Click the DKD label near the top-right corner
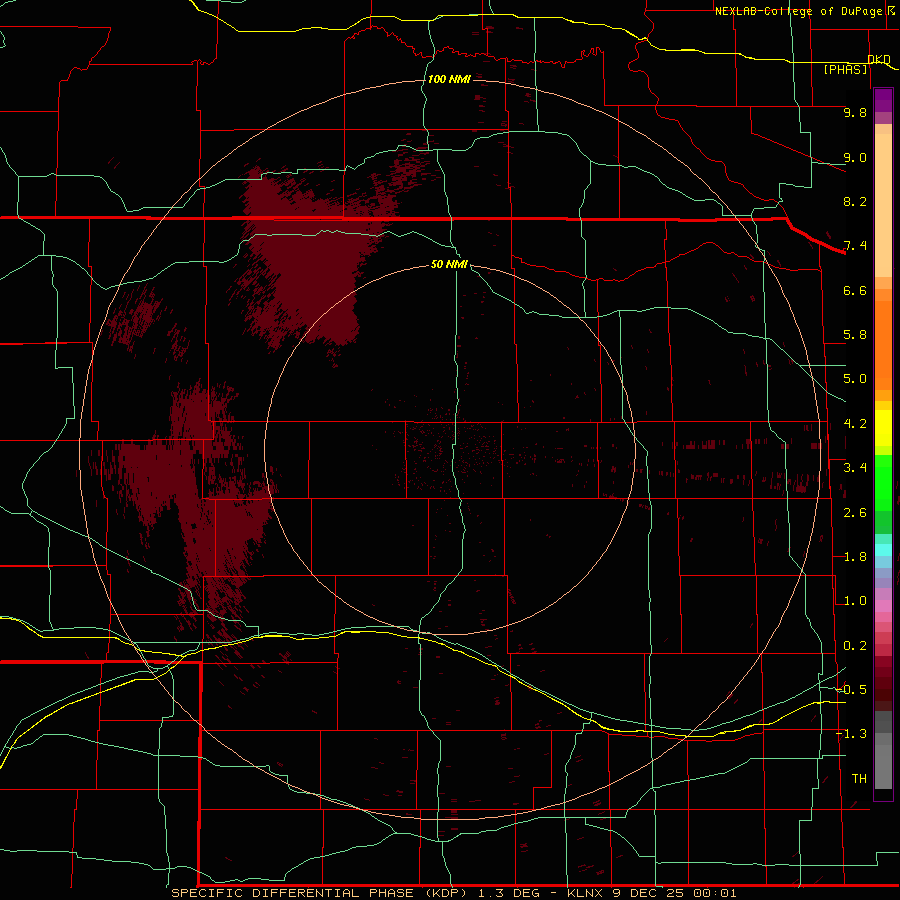This screenshot has height=900, width=900. tap(879, 59)
